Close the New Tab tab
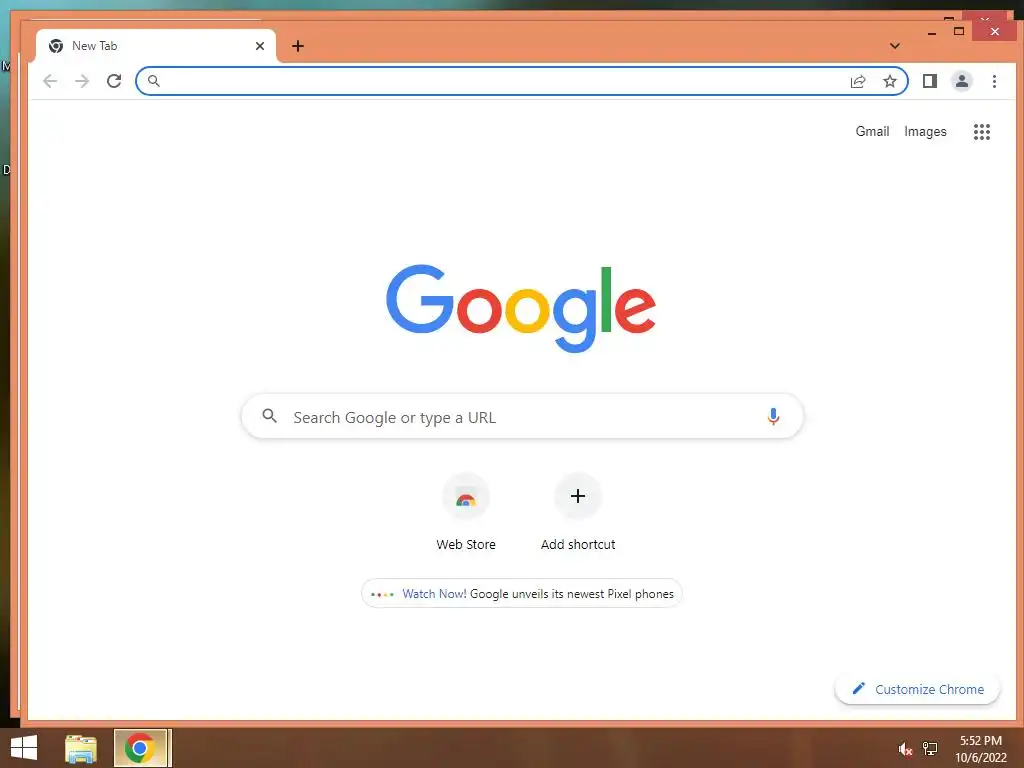The image size is (1024, 768). (x=259, y=46)
